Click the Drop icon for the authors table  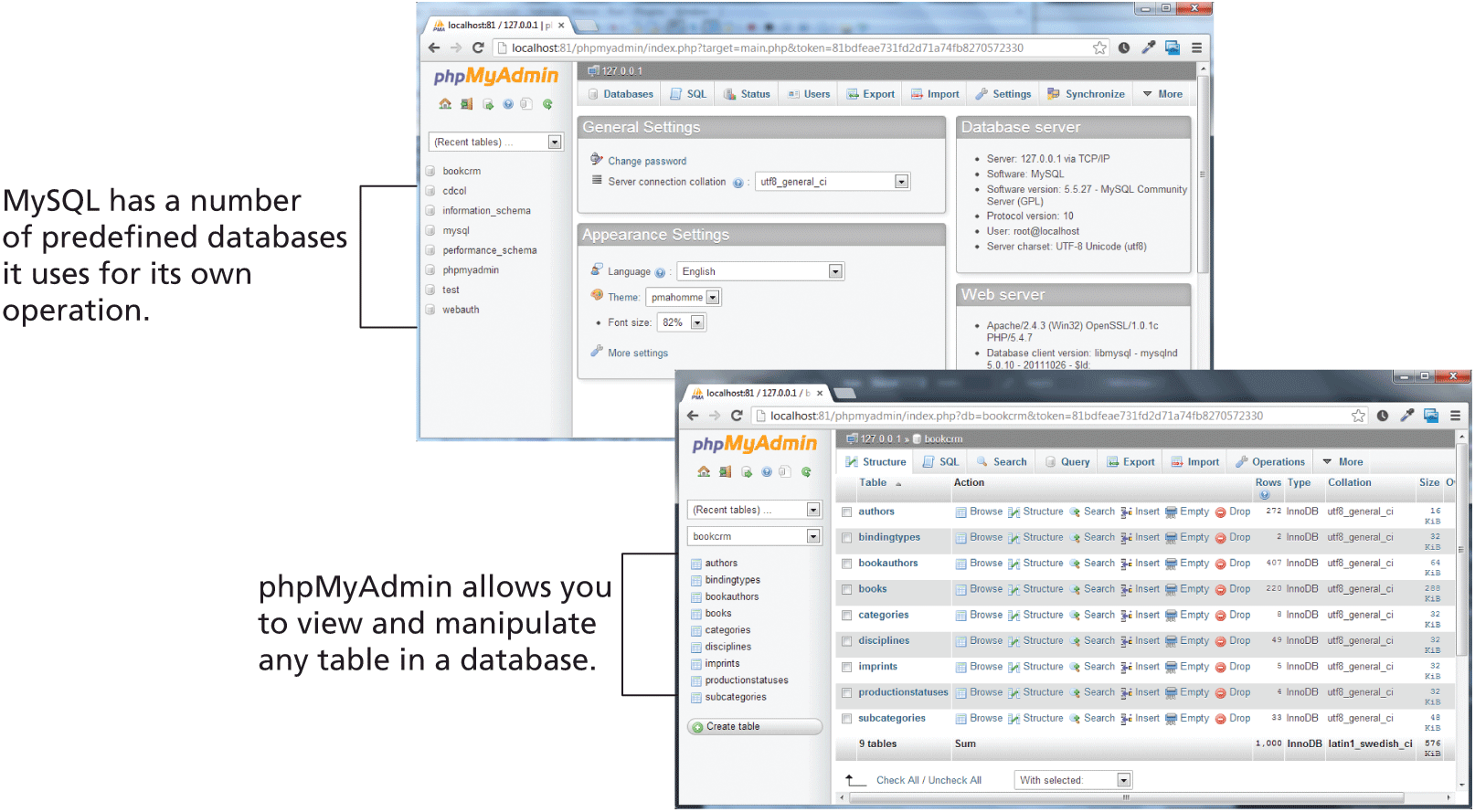pyautogui.click(x=1220, y=512)
